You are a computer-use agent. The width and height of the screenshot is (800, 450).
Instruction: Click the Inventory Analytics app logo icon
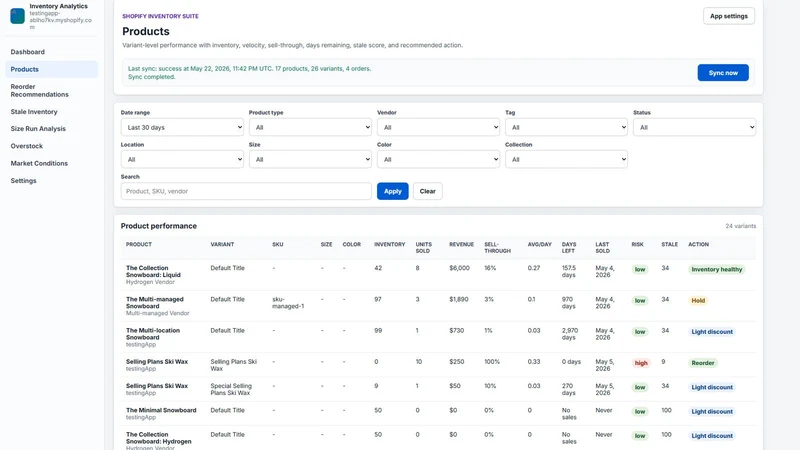tap(17, 16)
